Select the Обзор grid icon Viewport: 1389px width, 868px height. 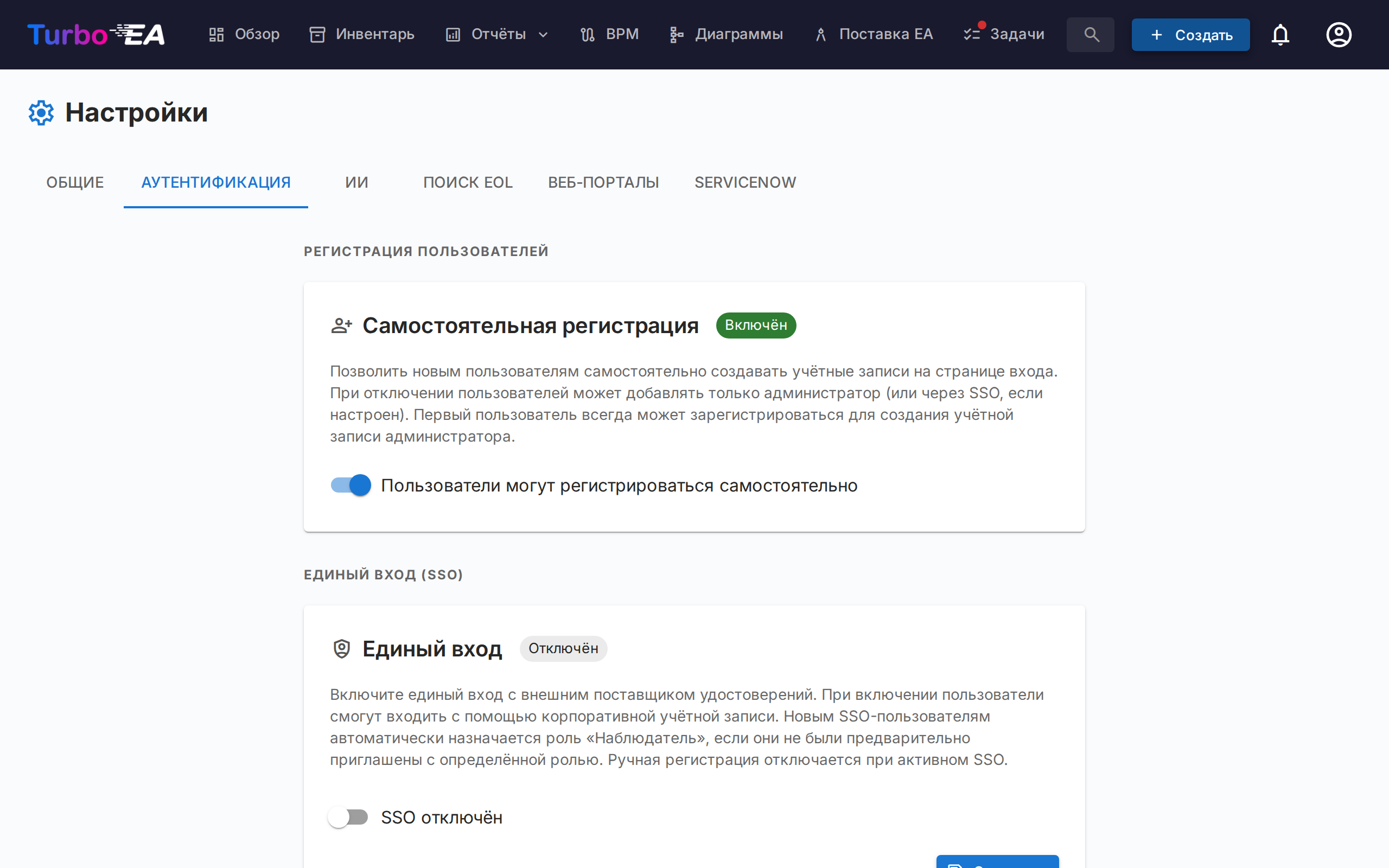pos(216,34)
